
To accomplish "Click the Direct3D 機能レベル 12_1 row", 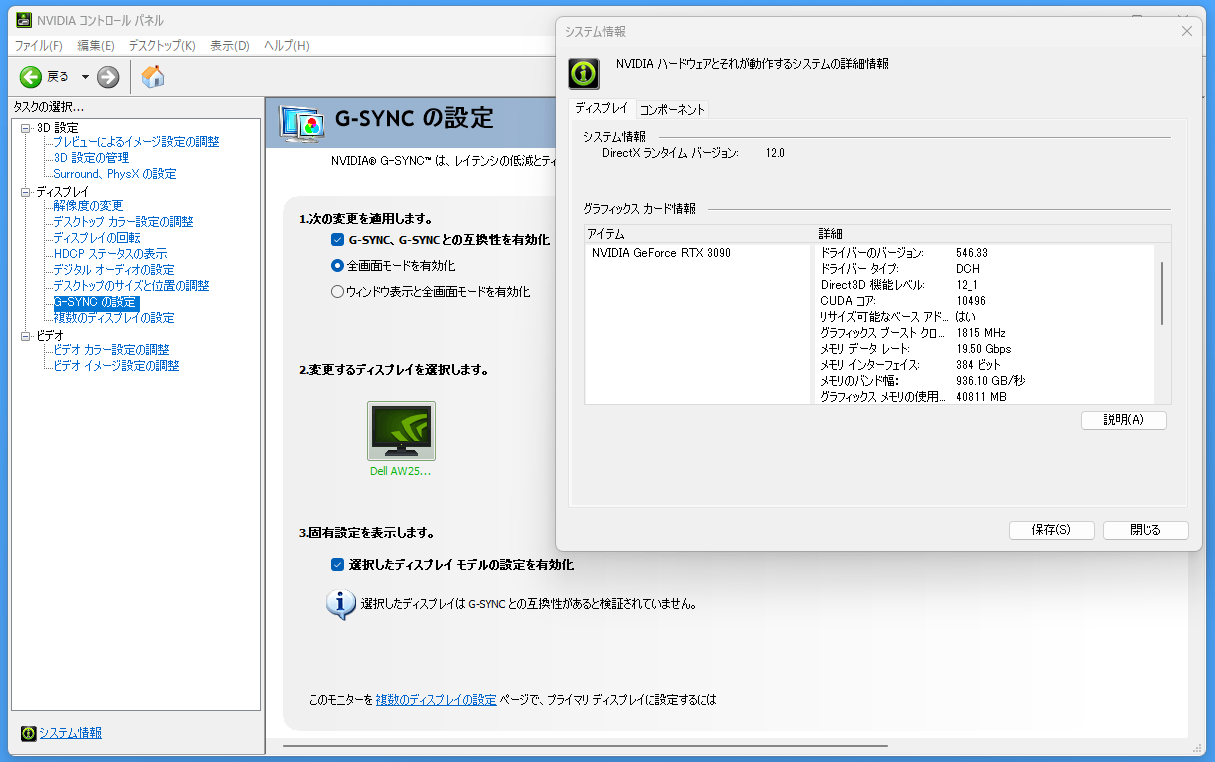I will tap(985, 285).
